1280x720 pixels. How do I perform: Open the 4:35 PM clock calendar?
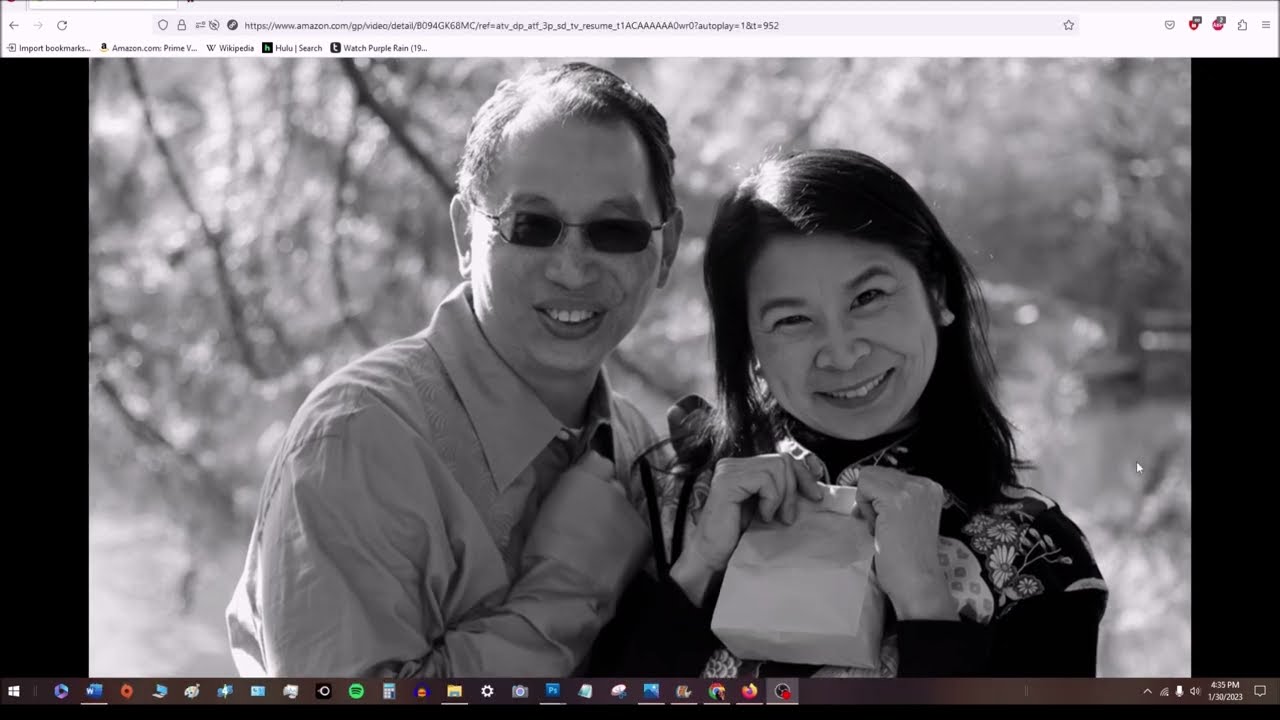point(1225,691)
